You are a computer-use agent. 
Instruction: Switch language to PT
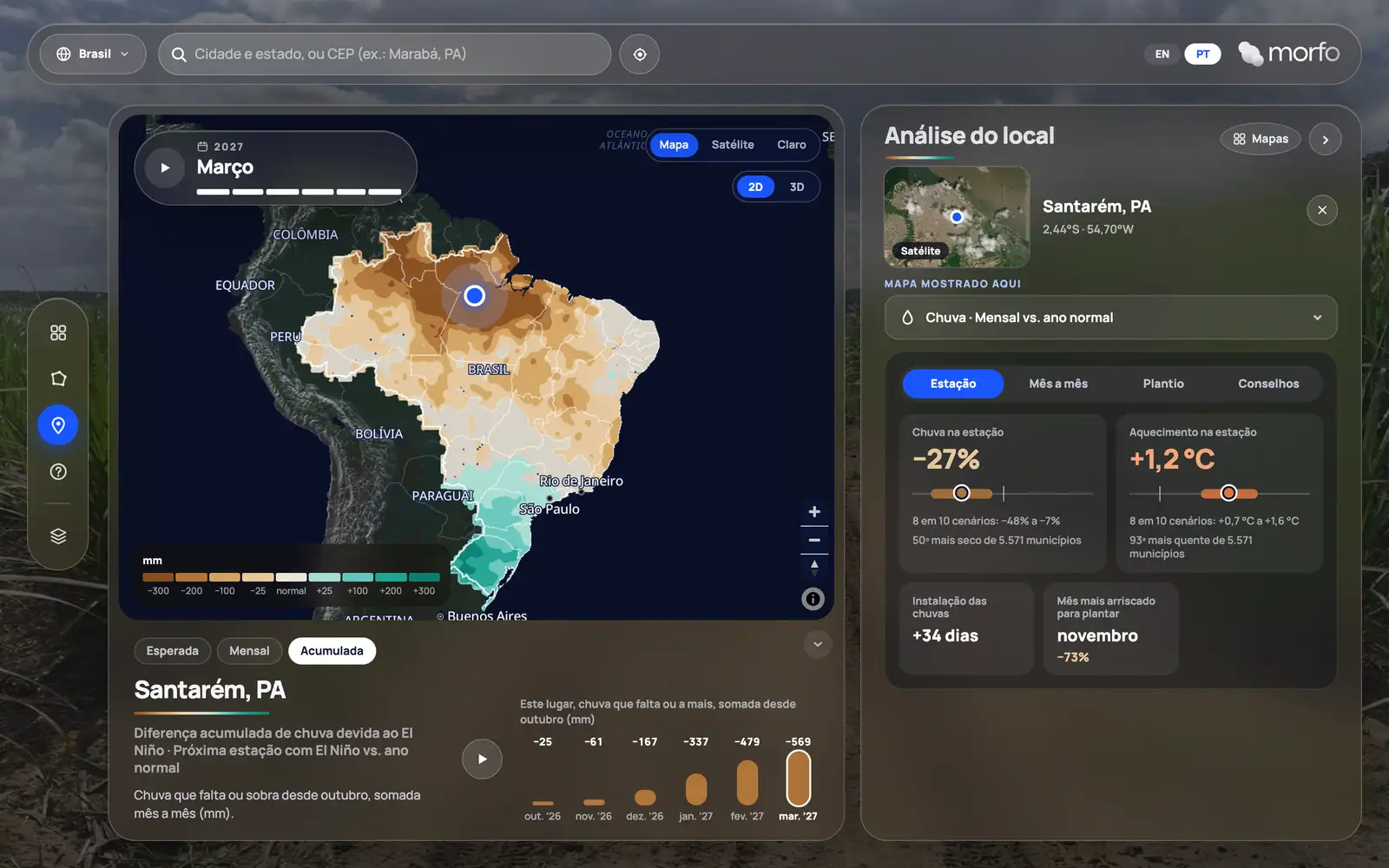tap(1202, 54)
